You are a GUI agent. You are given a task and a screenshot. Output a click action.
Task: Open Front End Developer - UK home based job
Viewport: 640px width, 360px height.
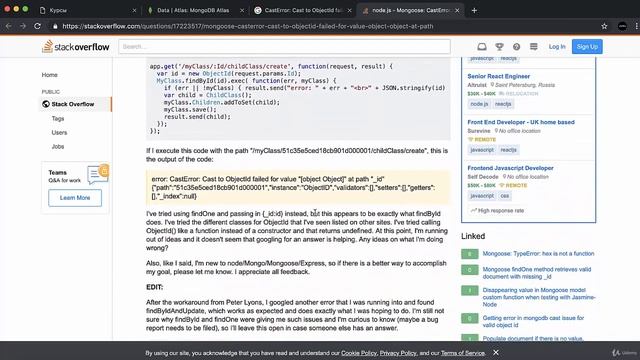point(521,122)
